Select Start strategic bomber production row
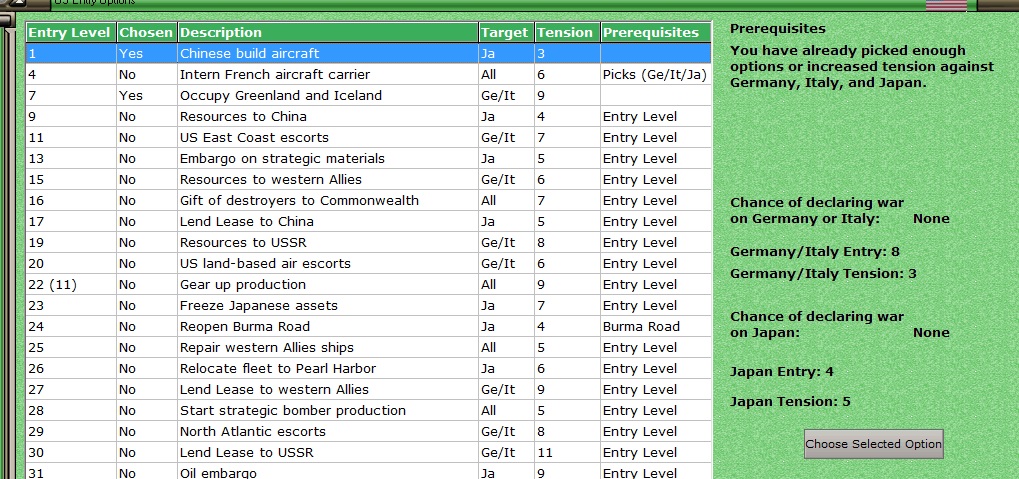The image size is (1019, 479). (x=368, y=411)
